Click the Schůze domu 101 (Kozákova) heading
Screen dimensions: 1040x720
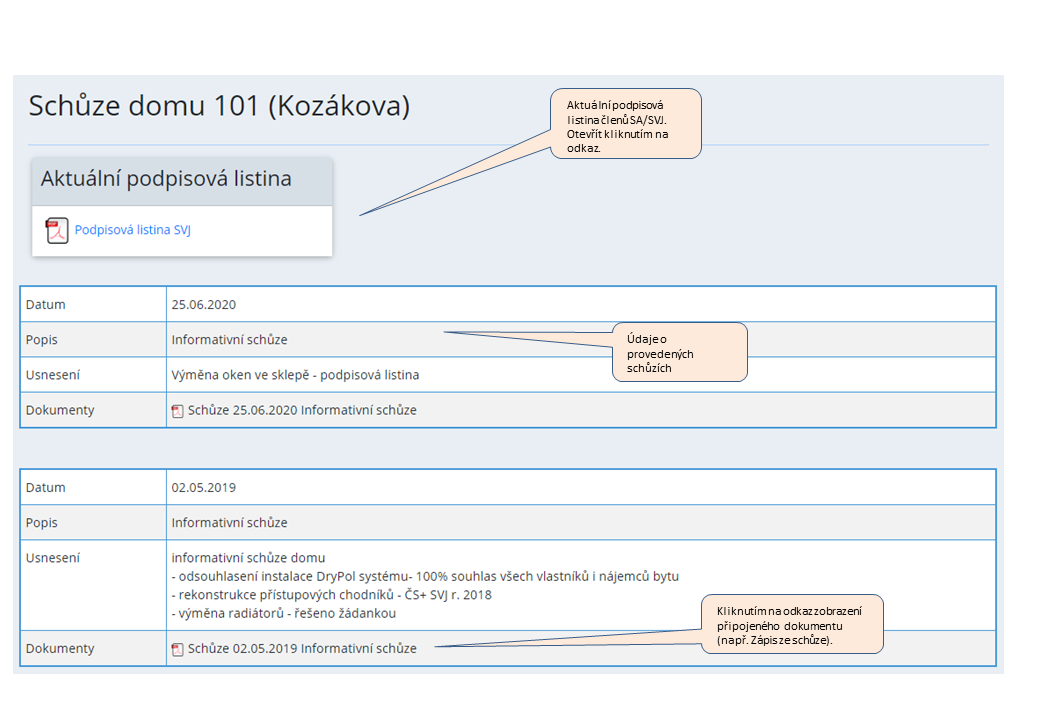pyautogui.click(x=219, y=106)
